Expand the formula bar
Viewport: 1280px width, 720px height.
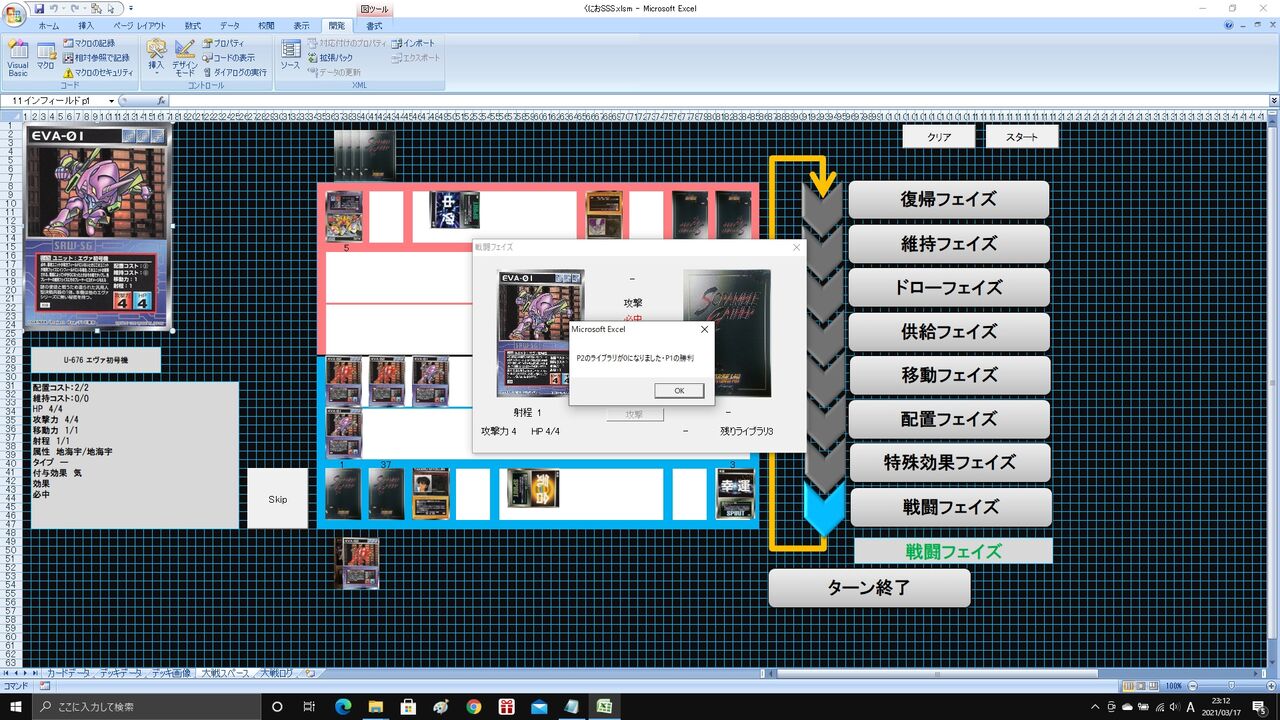[1274, 101]
